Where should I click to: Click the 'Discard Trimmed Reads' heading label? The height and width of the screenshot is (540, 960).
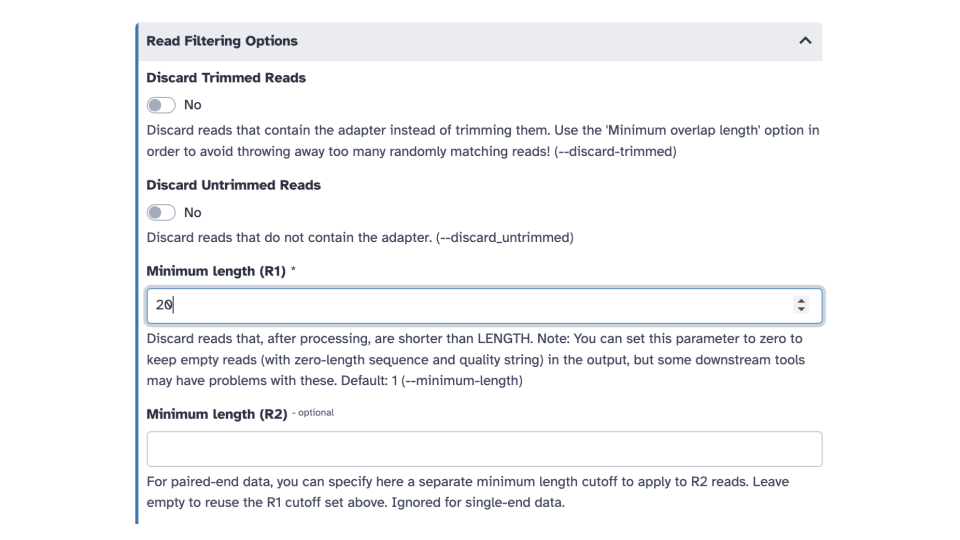226,78
